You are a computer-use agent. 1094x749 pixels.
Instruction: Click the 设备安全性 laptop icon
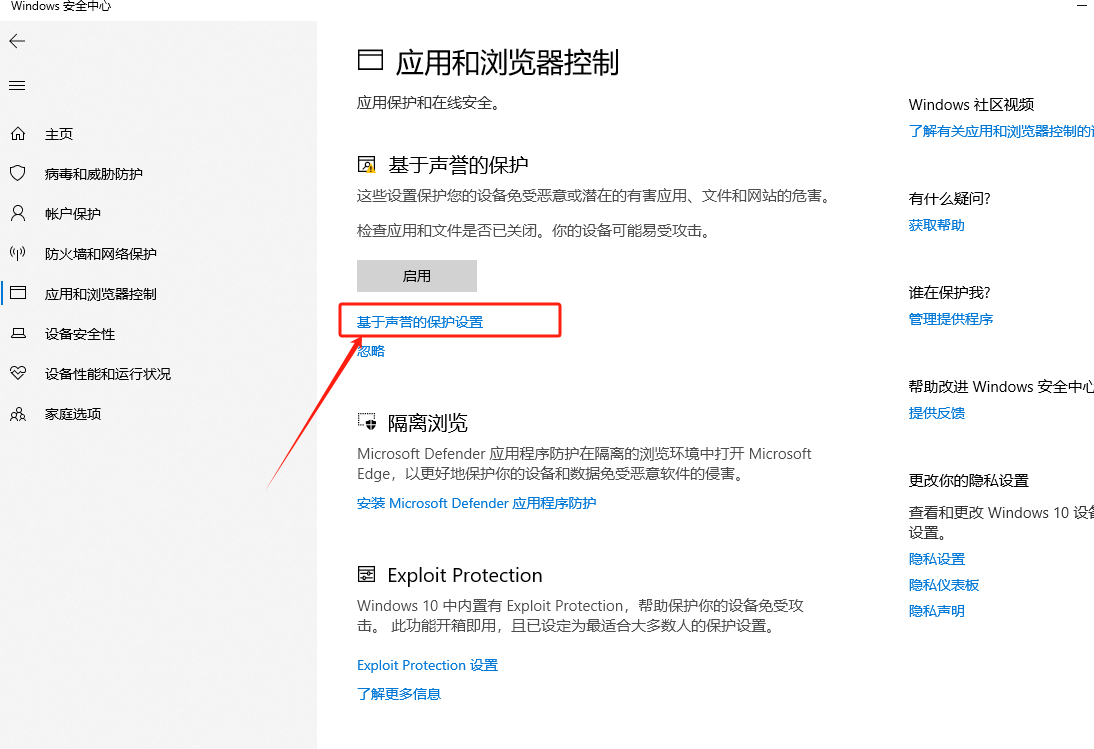click(x=17, y=334)
